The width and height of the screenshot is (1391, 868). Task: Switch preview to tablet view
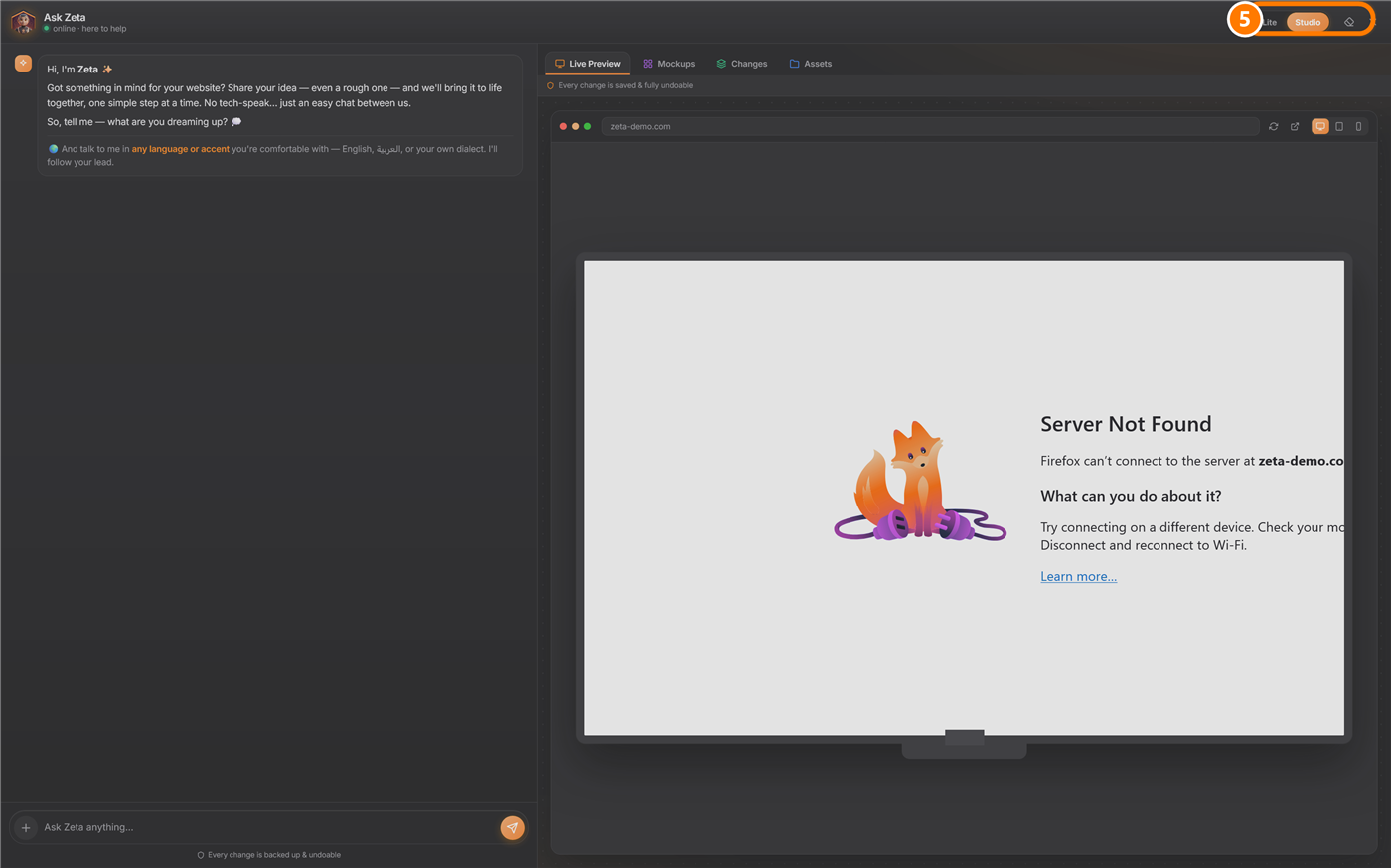click(x=1339, y=126)
